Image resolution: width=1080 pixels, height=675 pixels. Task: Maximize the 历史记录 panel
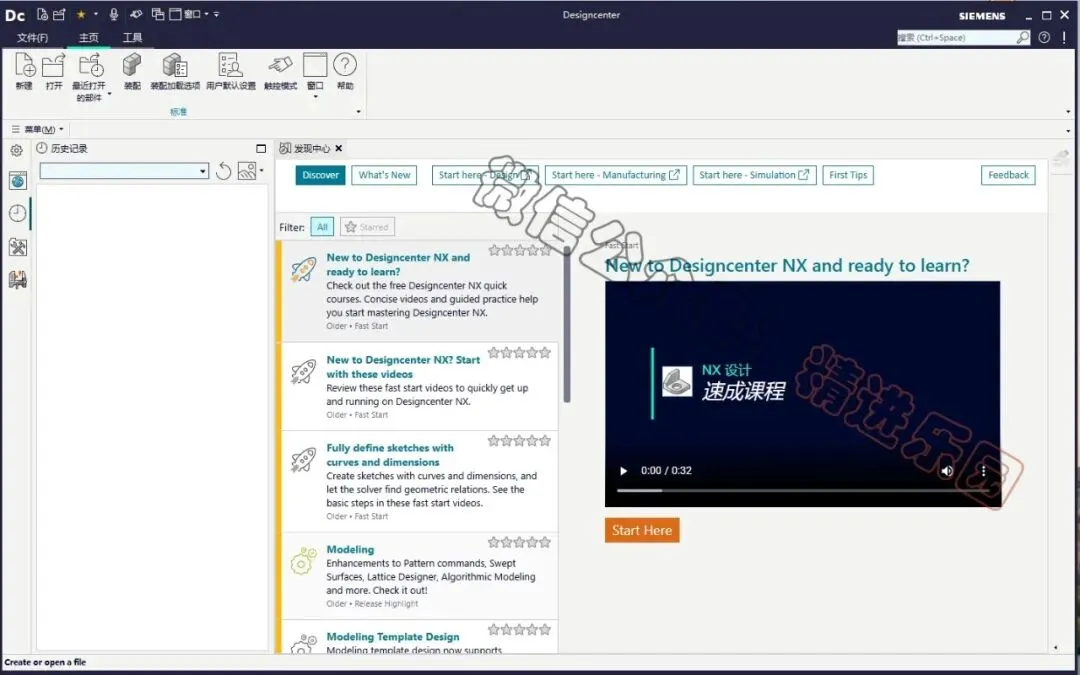pyautogui.click(x=260, y=148)
